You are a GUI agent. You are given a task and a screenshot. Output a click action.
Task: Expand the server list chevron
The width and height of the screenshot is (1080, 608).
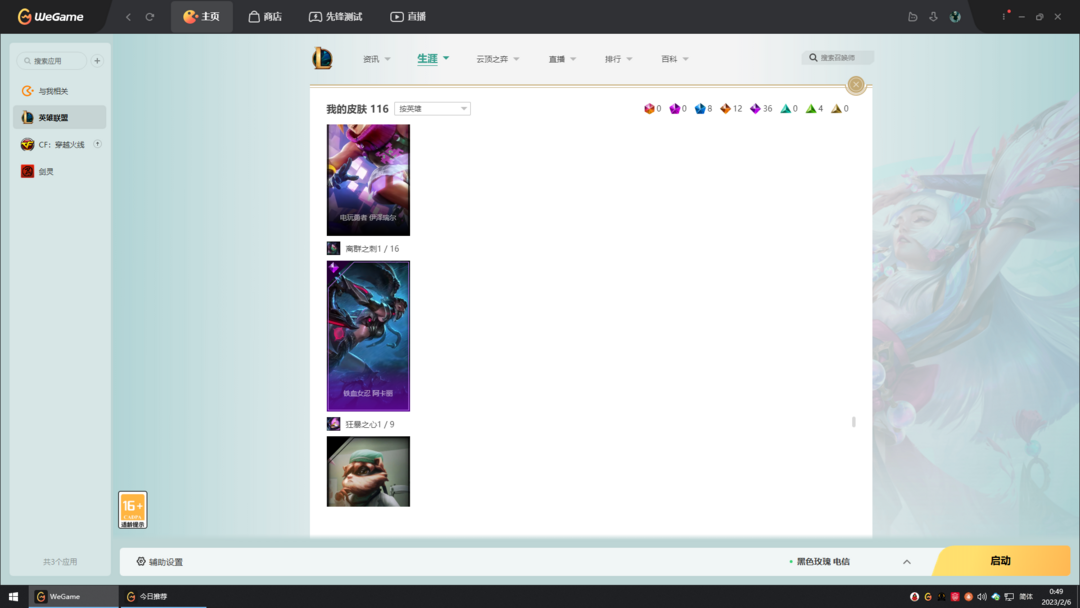click(906, 562)
